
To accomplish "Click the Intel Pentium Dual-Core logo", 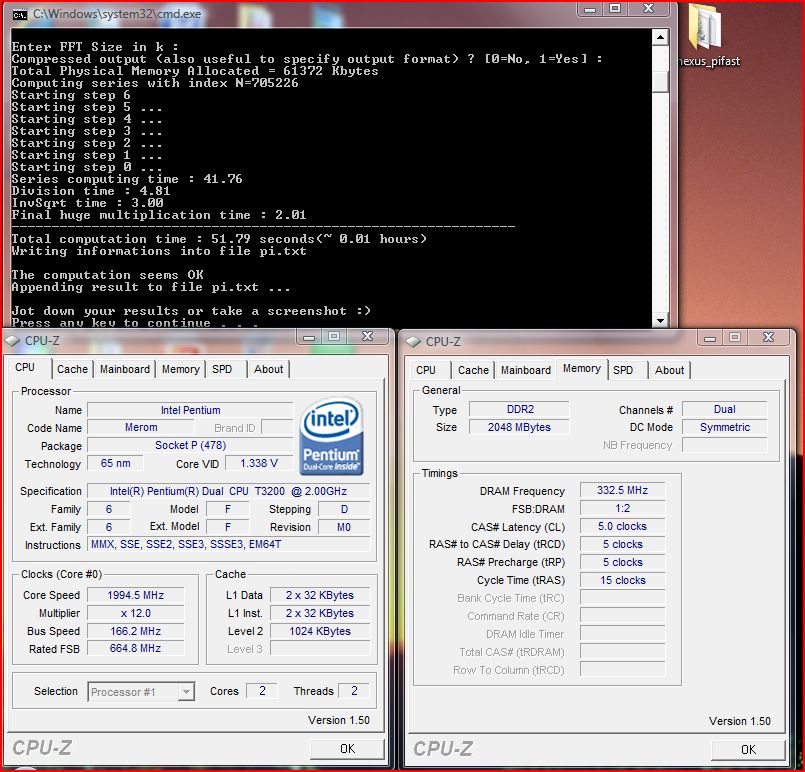I will (332, 436).
